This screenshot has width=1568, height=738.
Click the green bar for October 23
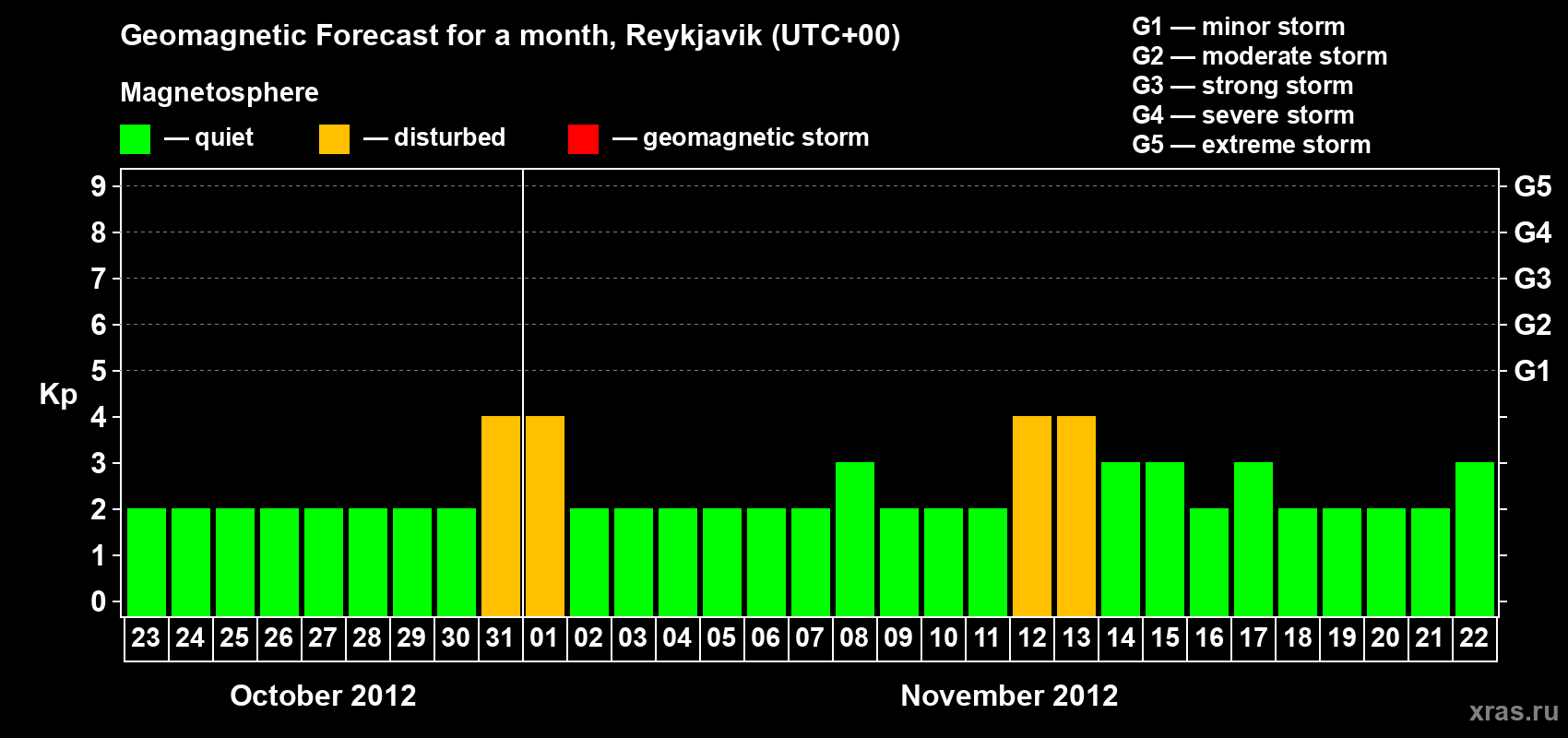[x=147, y=562]
